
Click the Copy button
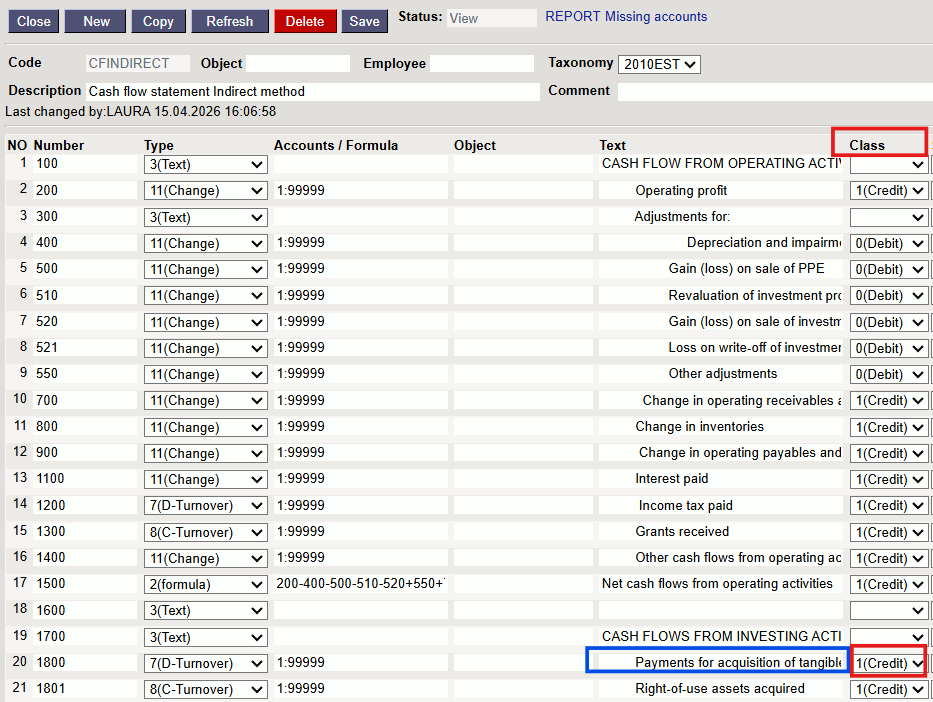pos(158,21)
